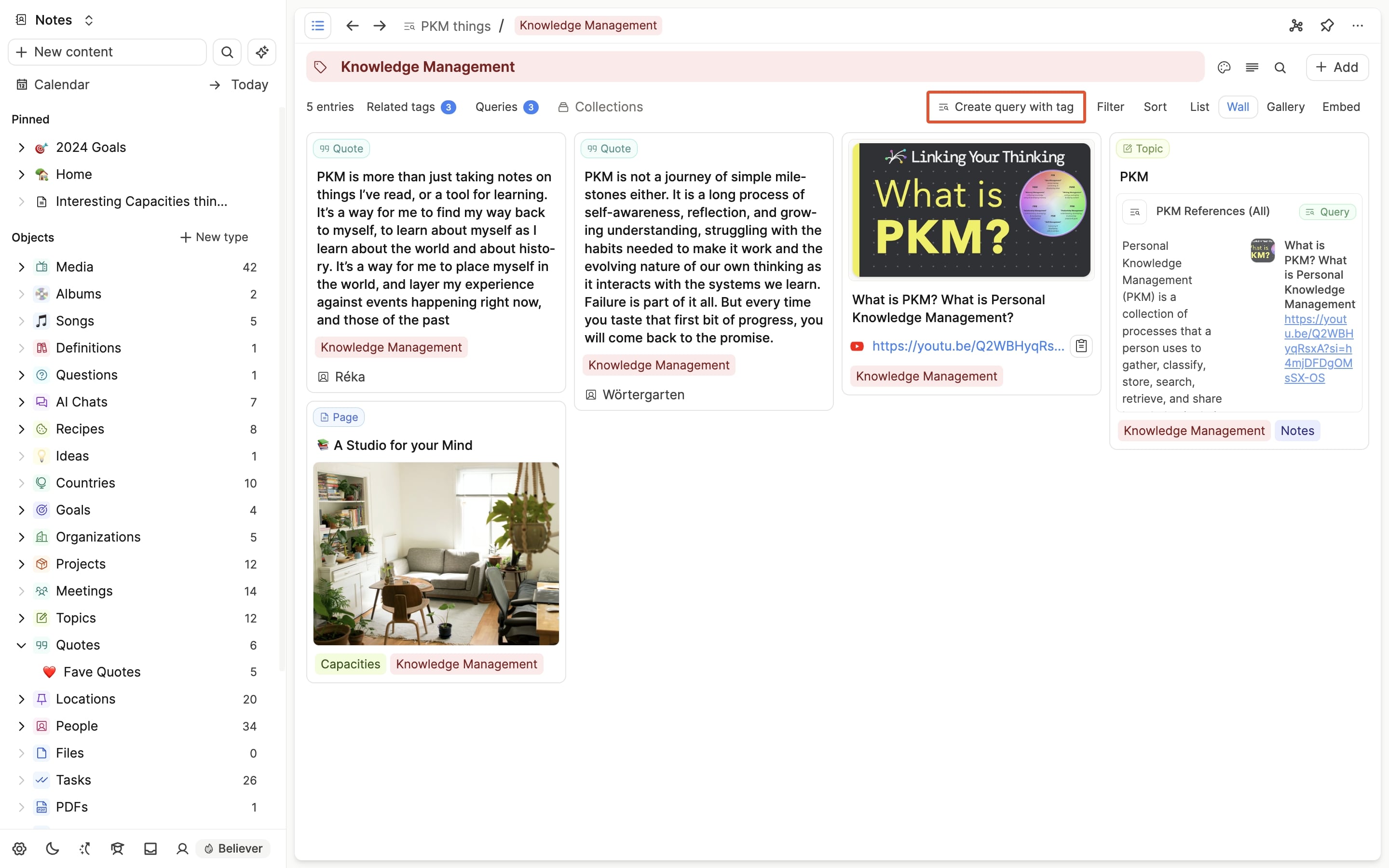
Task: Expand the Topics object chevron
Action: tap(21, 618)
